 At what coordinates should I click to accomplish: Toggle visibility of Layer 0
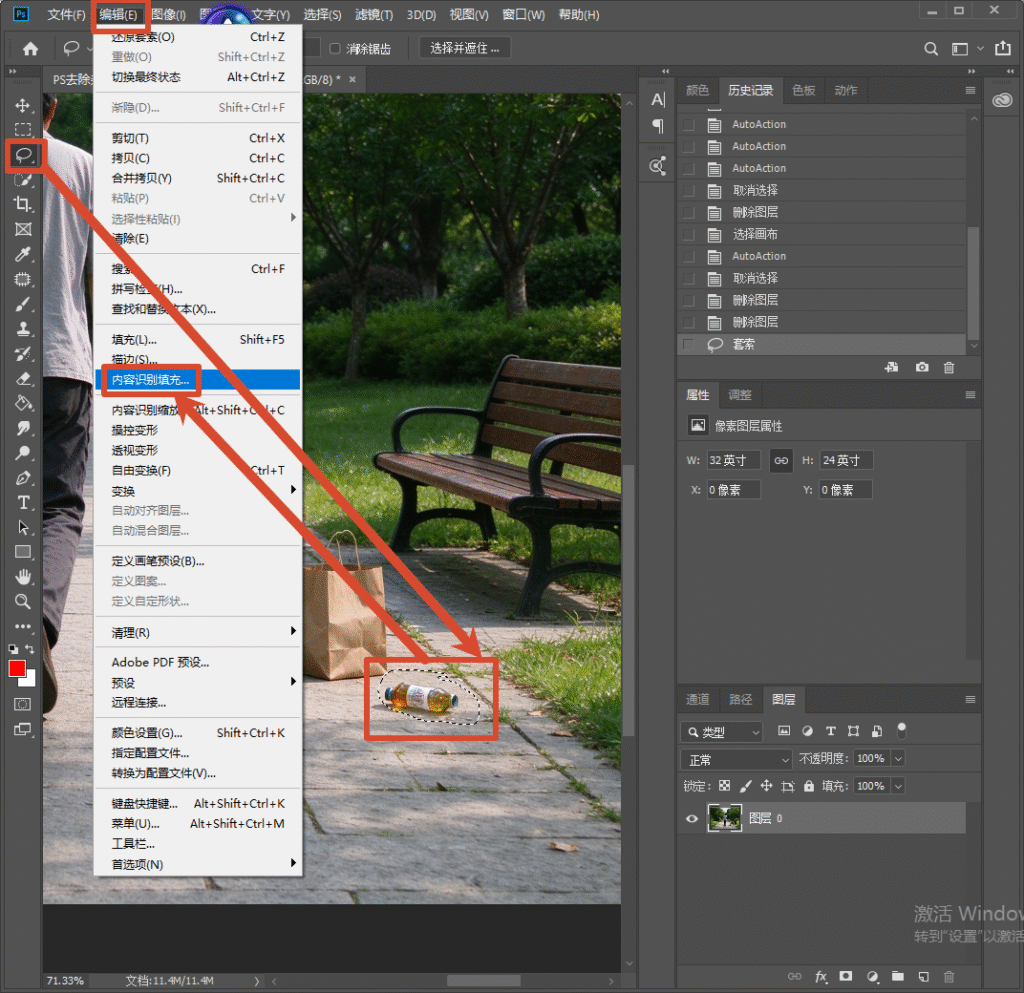point(692,819)
